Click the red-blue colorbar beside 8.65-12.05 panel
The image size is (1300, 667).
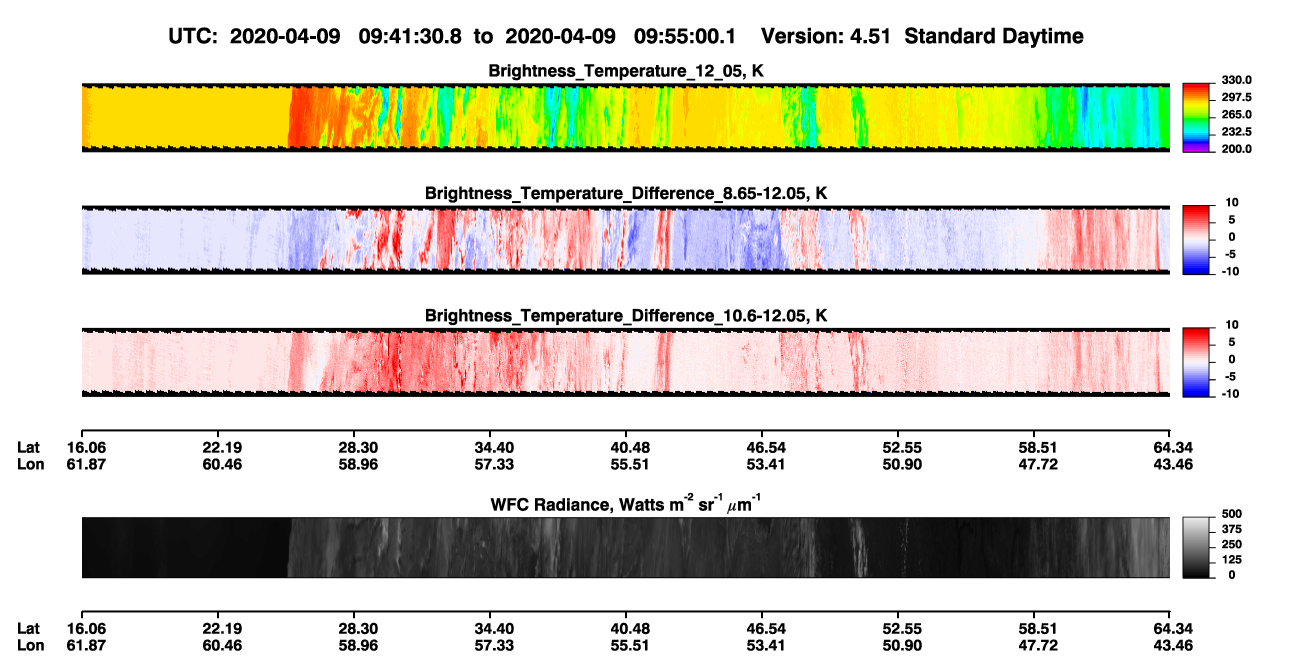click(x=1196, y=240)
